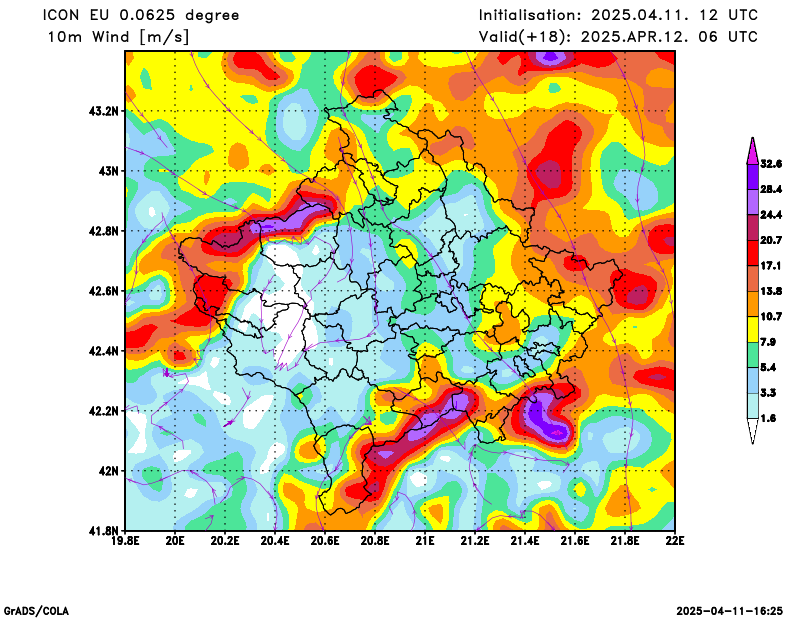Click the GrADS/COLA credit label
Image resolution: width=800 pixels, height=618 pixels.
[36, 611]
